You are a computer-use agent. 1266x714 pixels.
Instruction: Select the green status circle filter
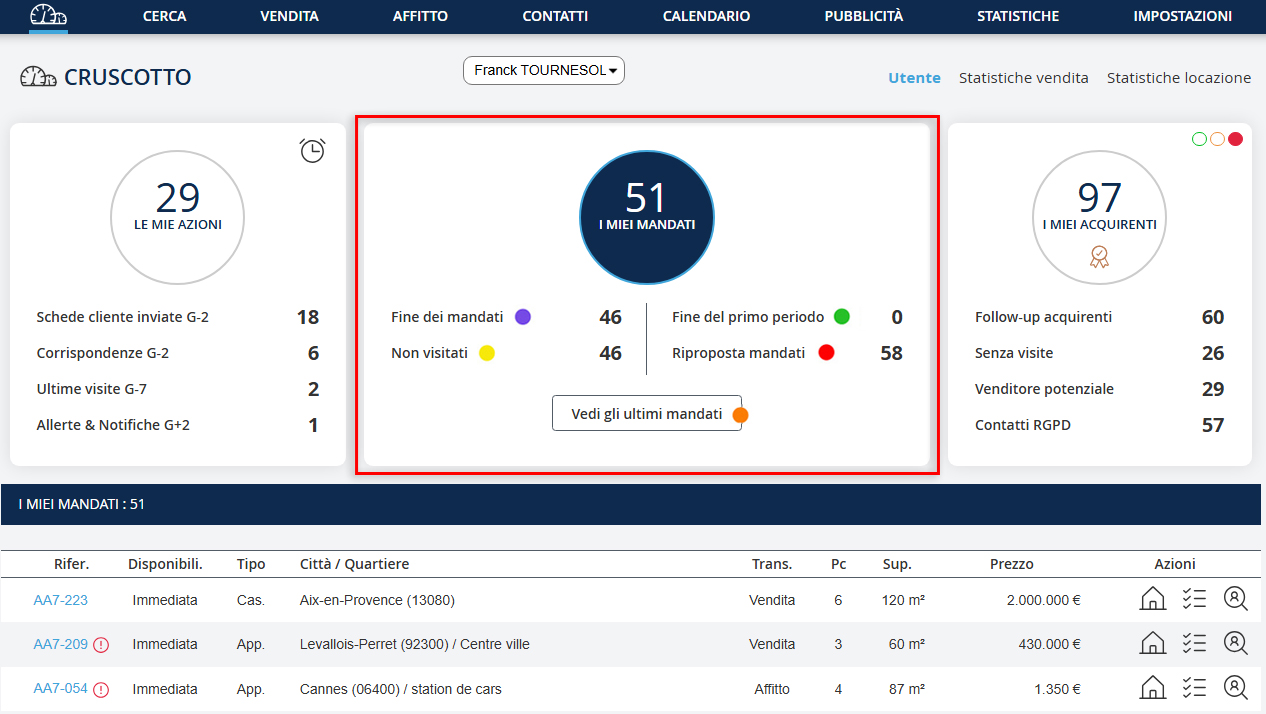pyautogui.click(x=1199, y=139)
